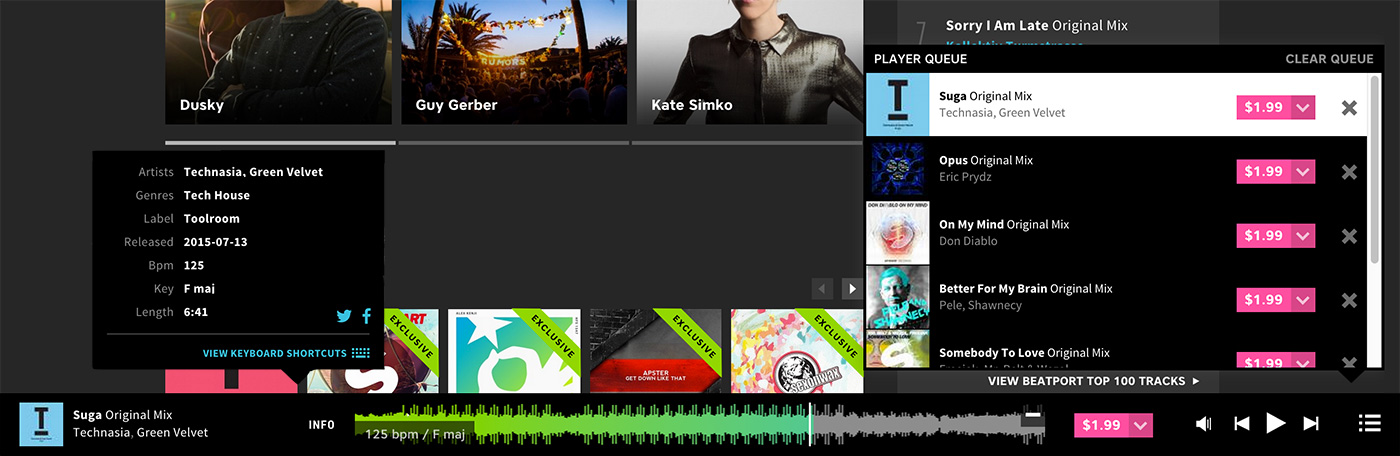The height and width of the screenshot is (456, 1400).
Task: Select release date 2015-07-13
Action: (215, 242)
